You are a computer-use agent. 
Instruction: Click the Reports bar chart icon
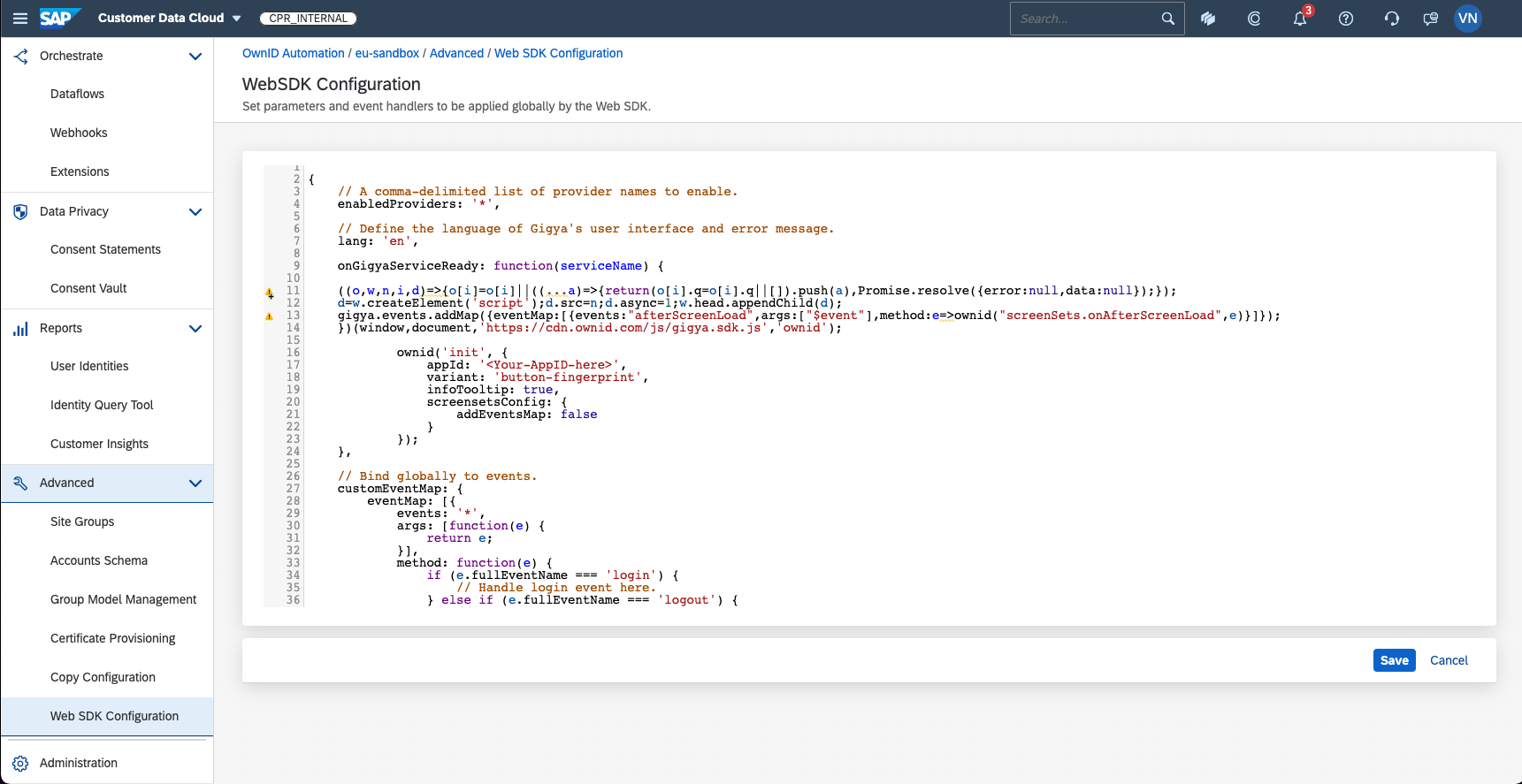coord(21,329)
